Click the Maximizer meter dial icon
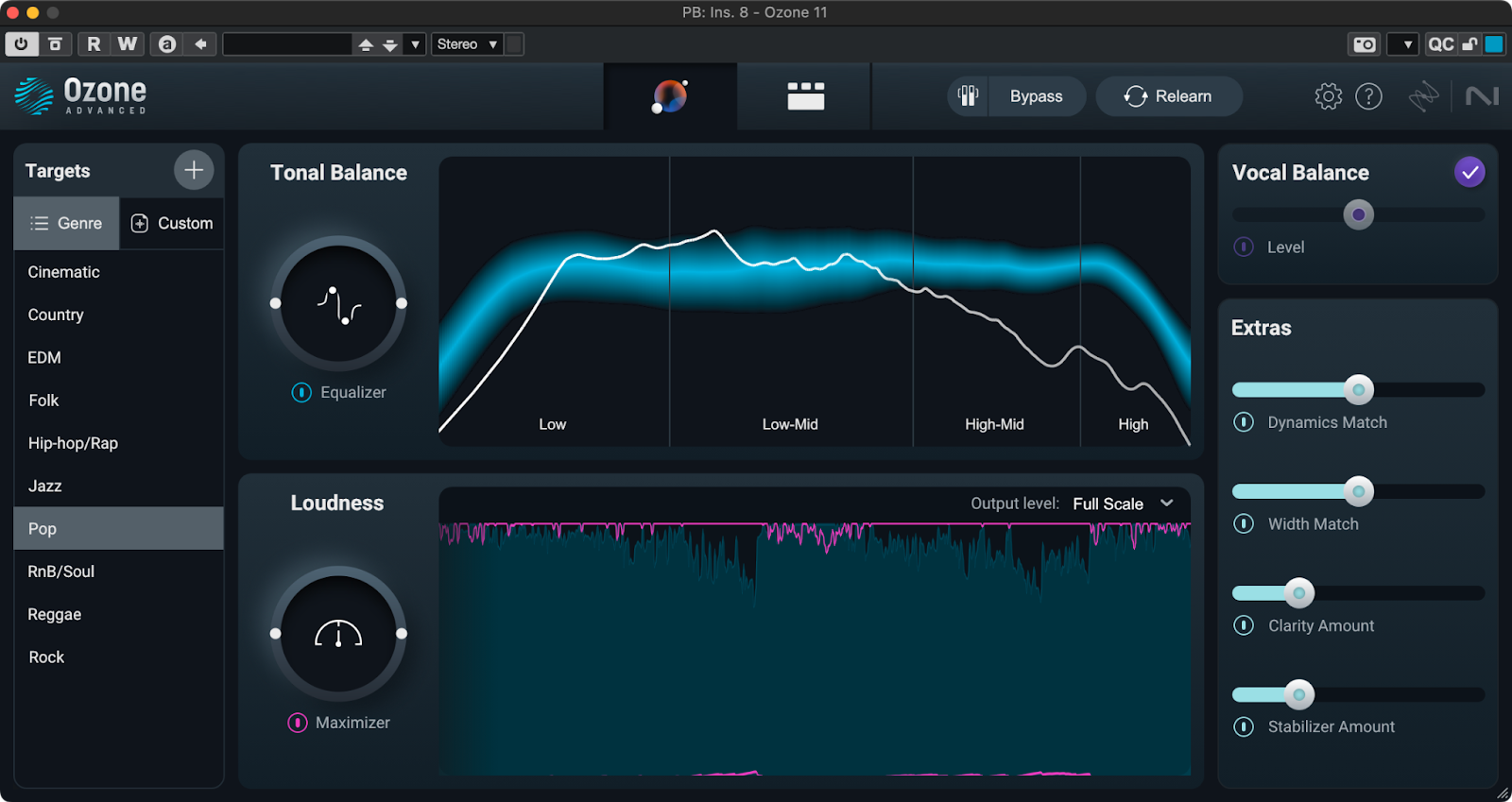This screenshot has height=802, width=1512. (338, 634)
